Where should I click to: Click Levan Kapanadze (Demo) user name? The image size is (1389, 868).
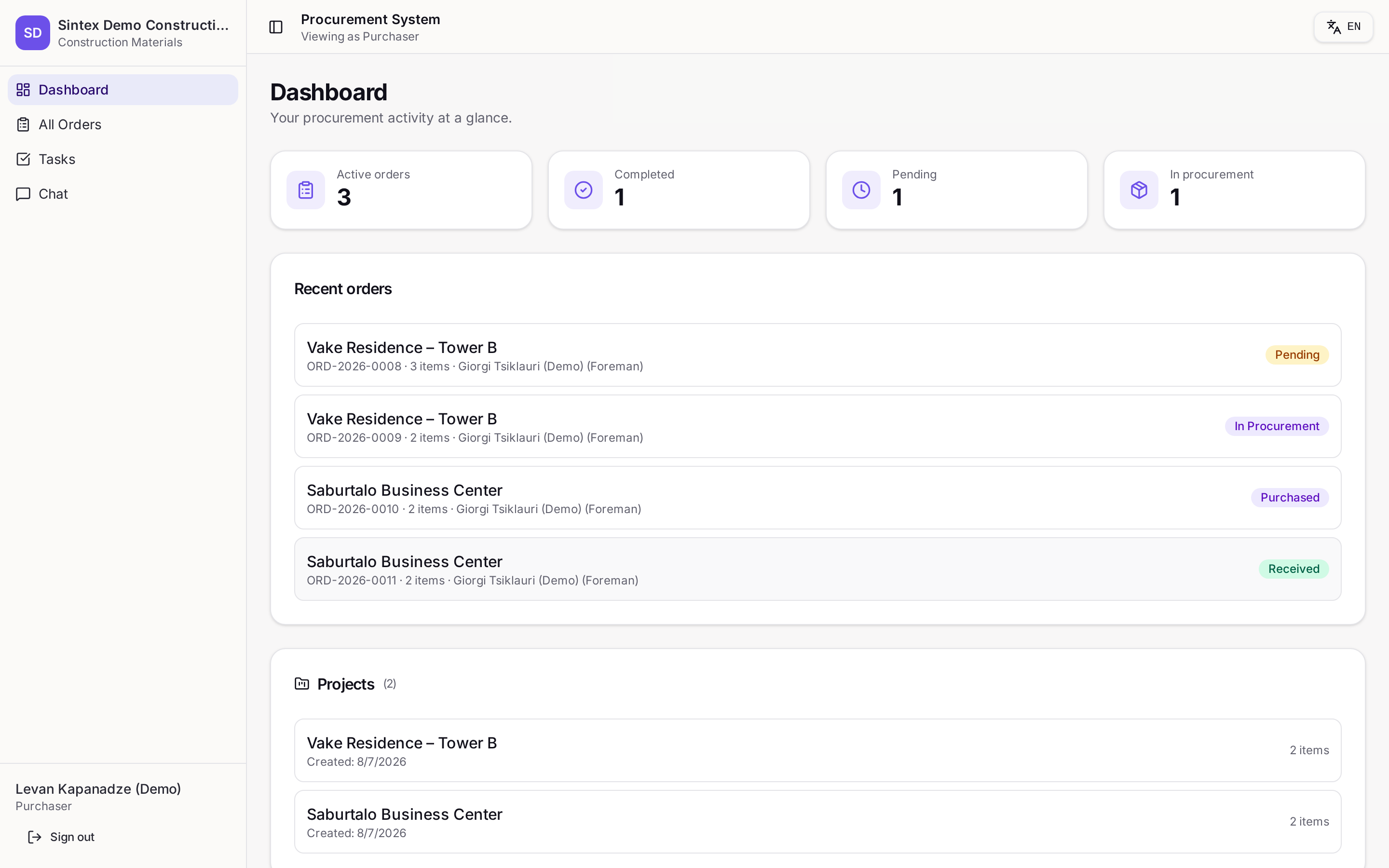(x=98, y=789)
